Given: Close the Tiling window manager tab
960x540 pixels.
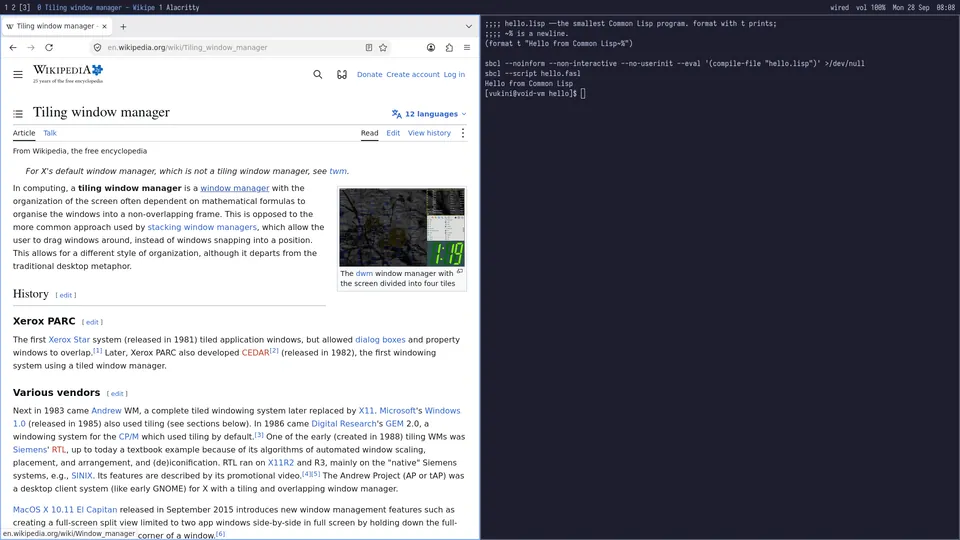Looking at the screenshot, I should tap(104, 26).
